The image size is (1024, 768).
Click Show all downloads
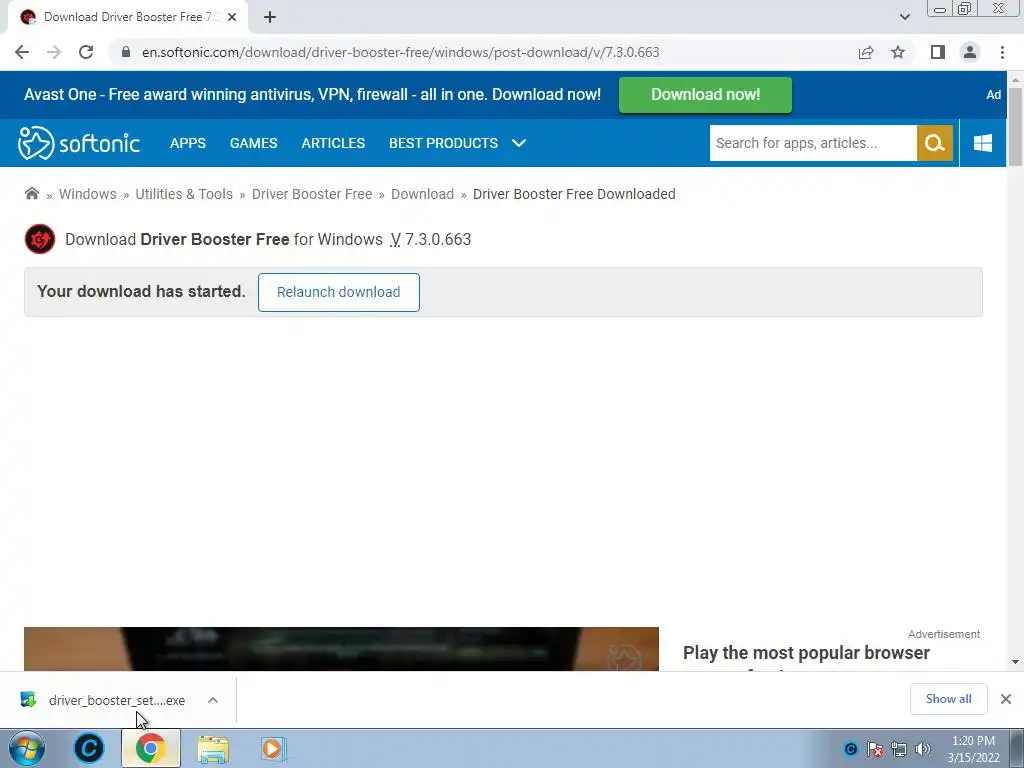[x=948, y=699]
